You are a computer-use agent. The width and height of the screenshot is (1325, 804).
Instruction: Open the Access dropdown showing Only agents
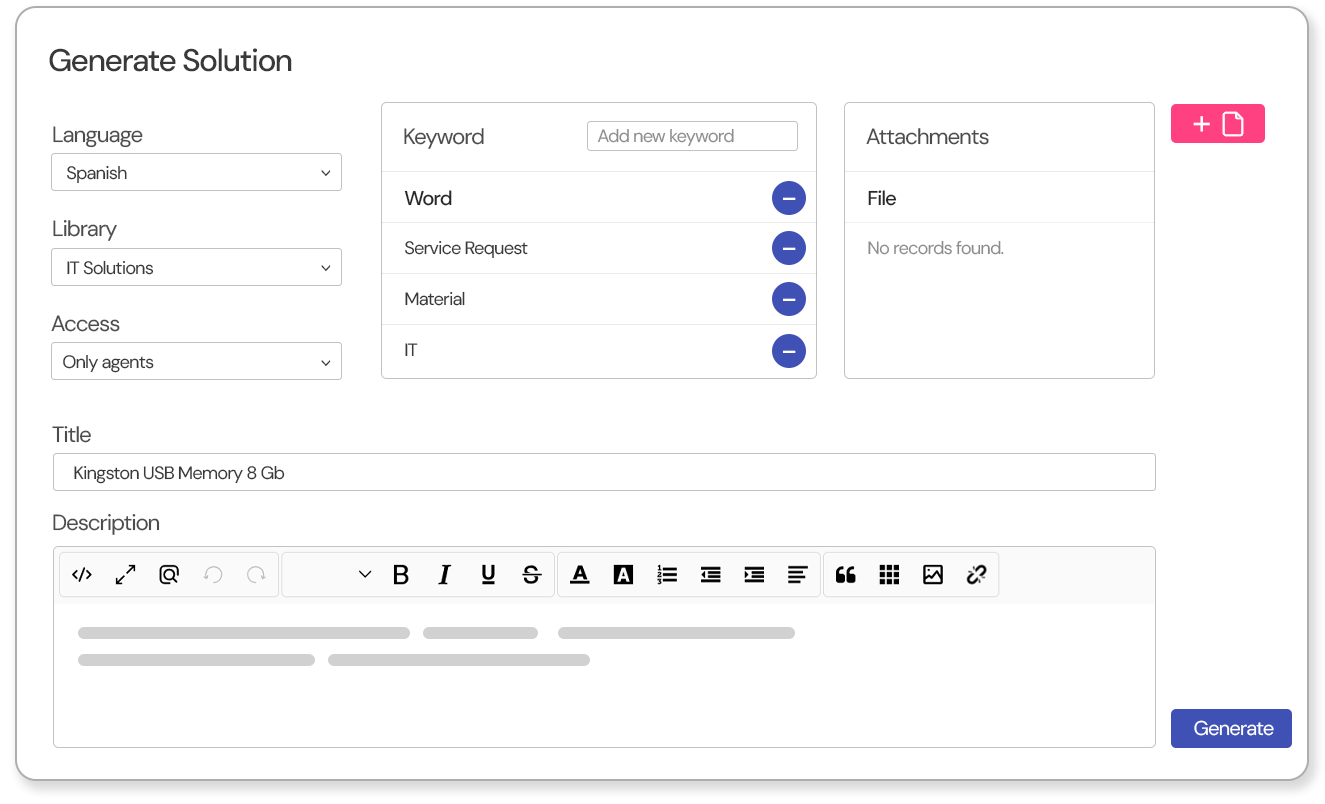coord(196,361)
